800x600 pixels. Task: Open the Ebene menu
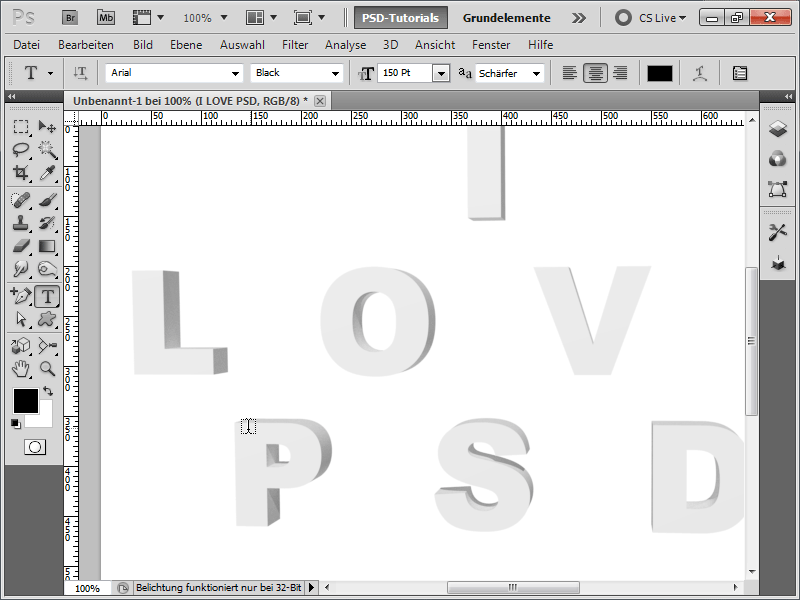186,45
